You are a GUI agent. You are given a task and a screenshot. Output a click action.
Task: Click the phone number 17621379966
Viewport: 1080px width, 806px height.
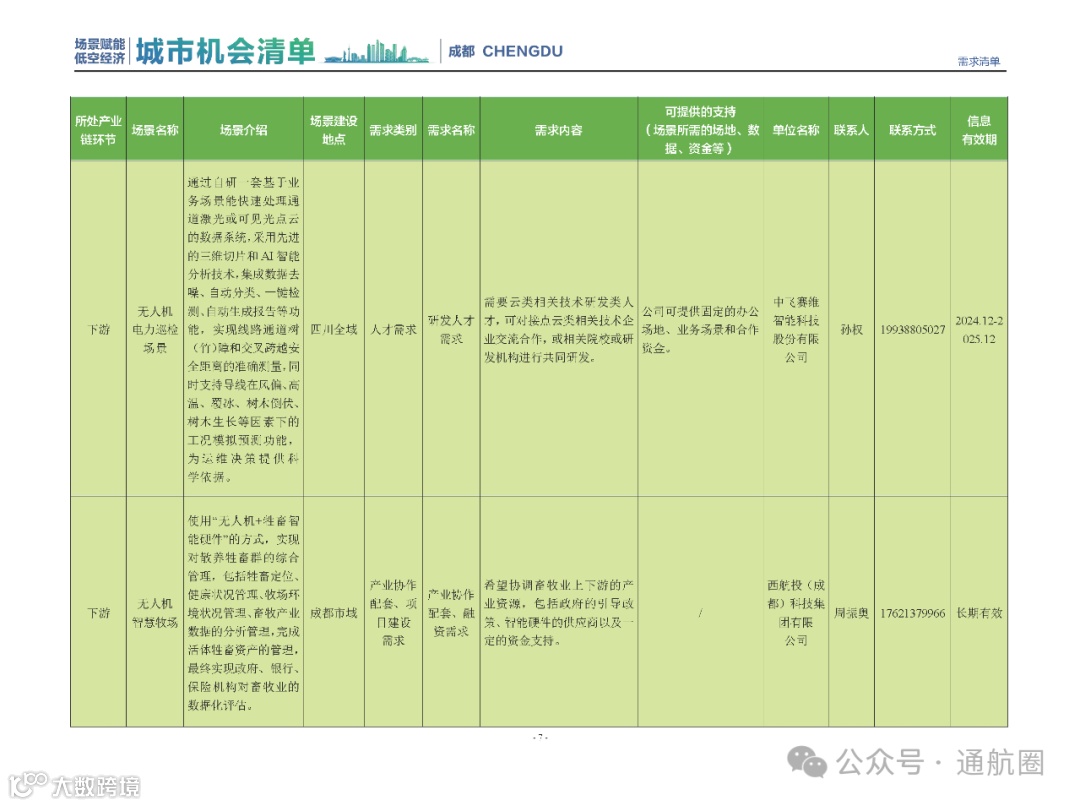913,613
